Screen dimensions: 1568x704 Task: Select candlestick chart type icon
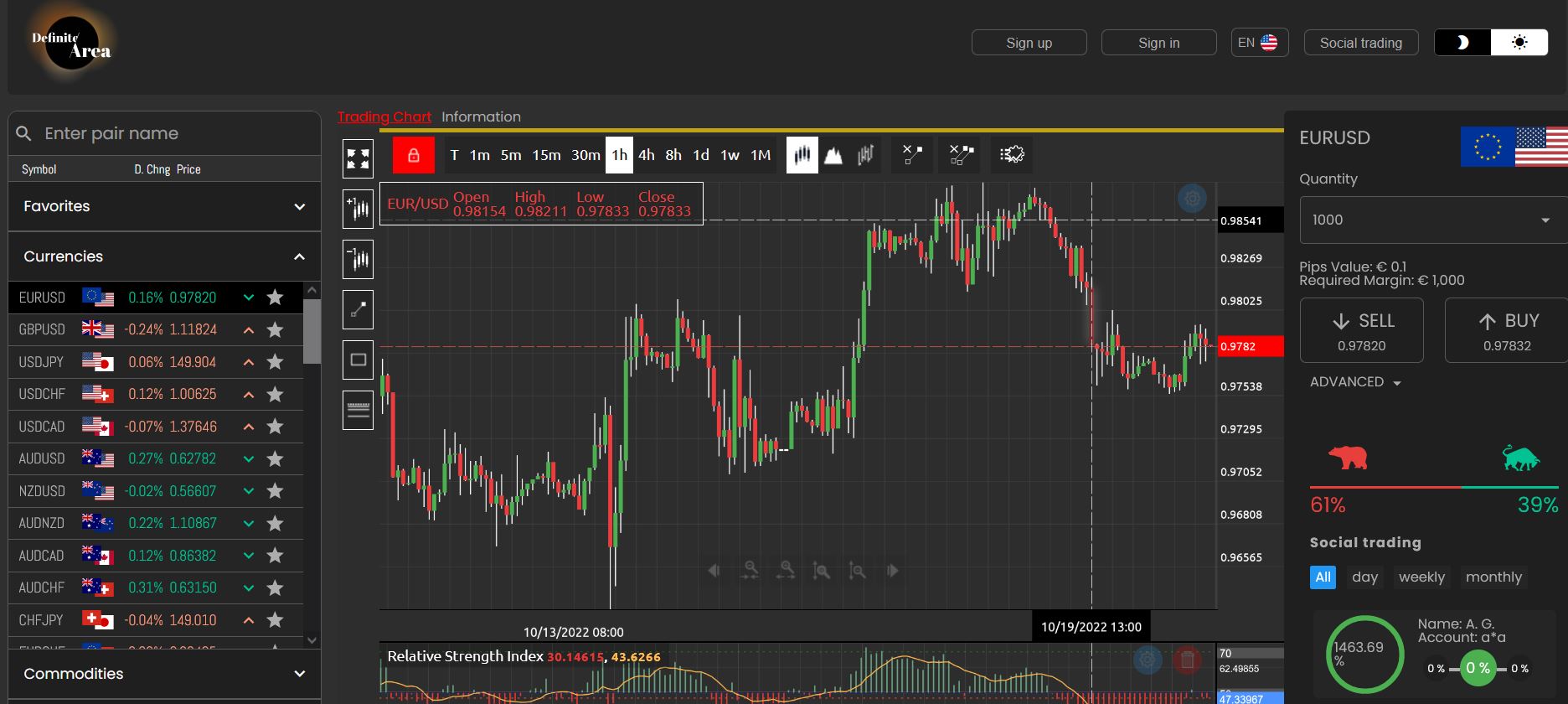[802, 155]
